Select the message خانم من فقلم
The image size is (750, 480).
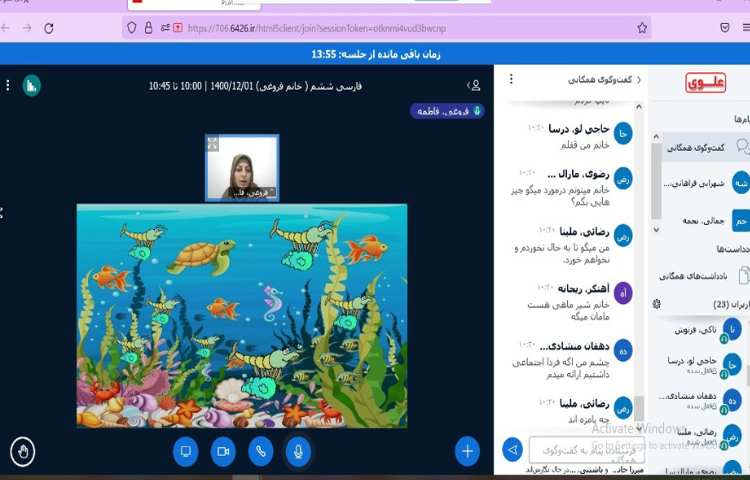(585, 145)
